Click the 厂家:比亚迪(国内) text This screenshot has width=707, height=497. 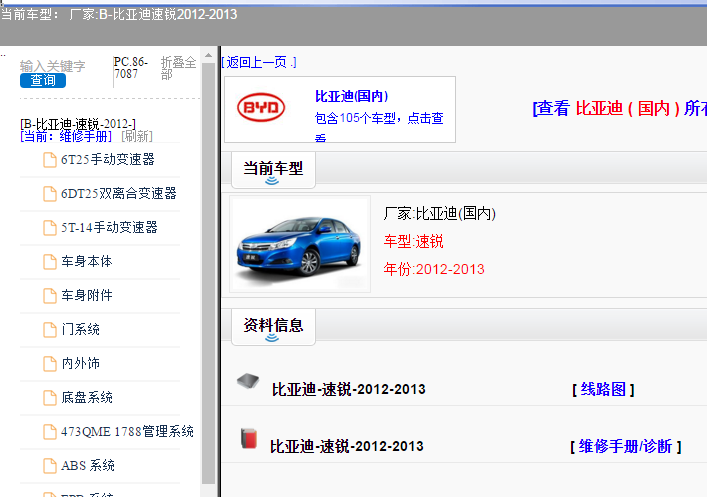(x=440, y=213)
